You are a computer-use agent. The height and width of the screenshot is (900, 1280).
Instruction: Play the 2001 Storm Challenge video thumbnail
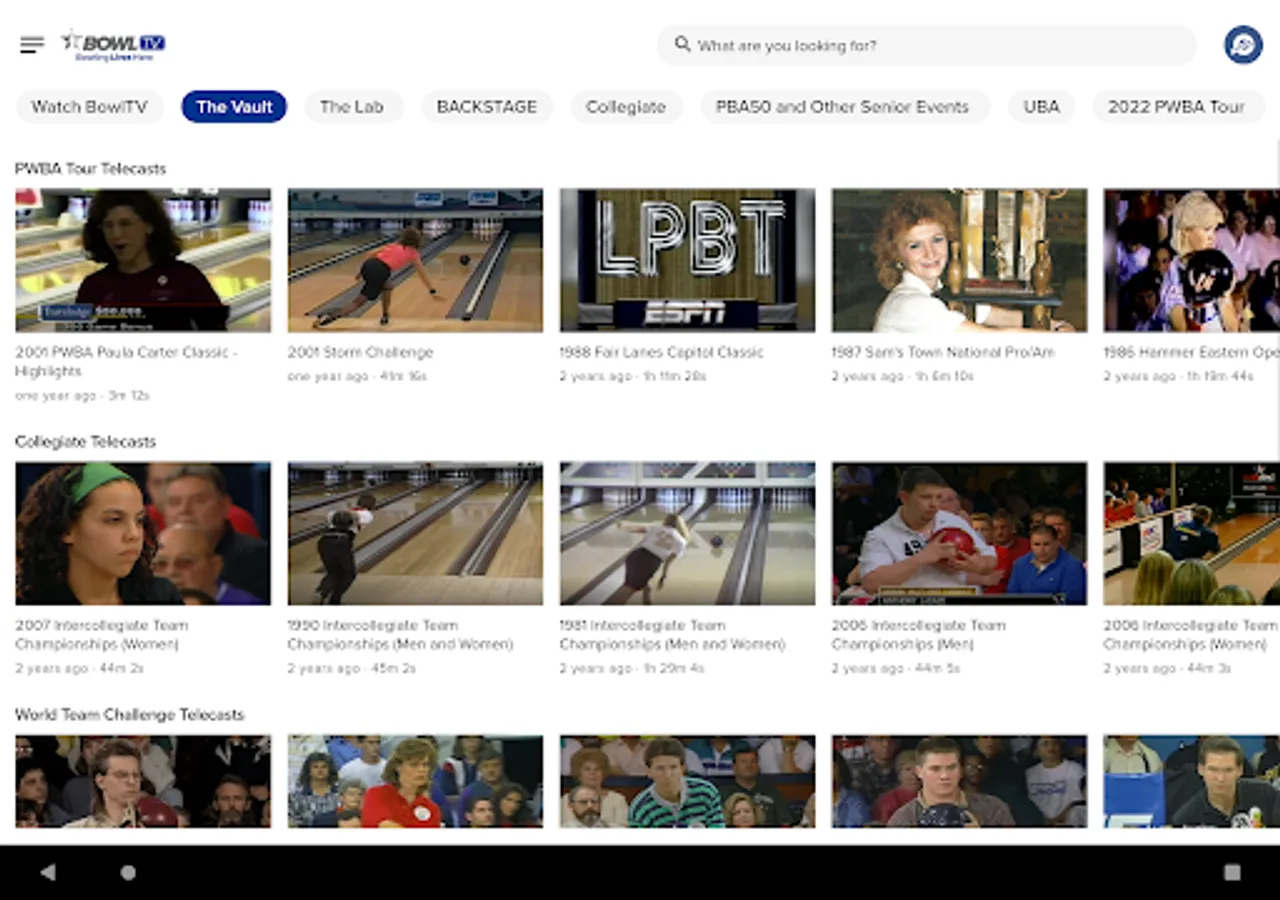[415, 260]
